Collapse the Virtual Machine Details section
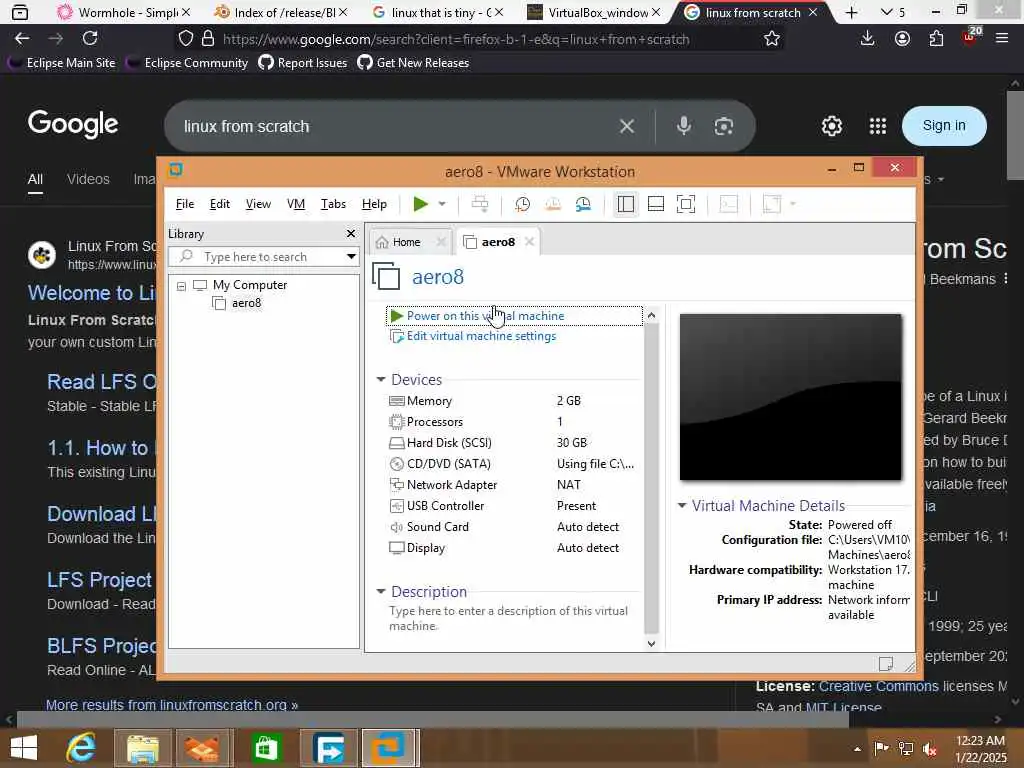Viewport: 1024px width, 768px height. point(682,505)
